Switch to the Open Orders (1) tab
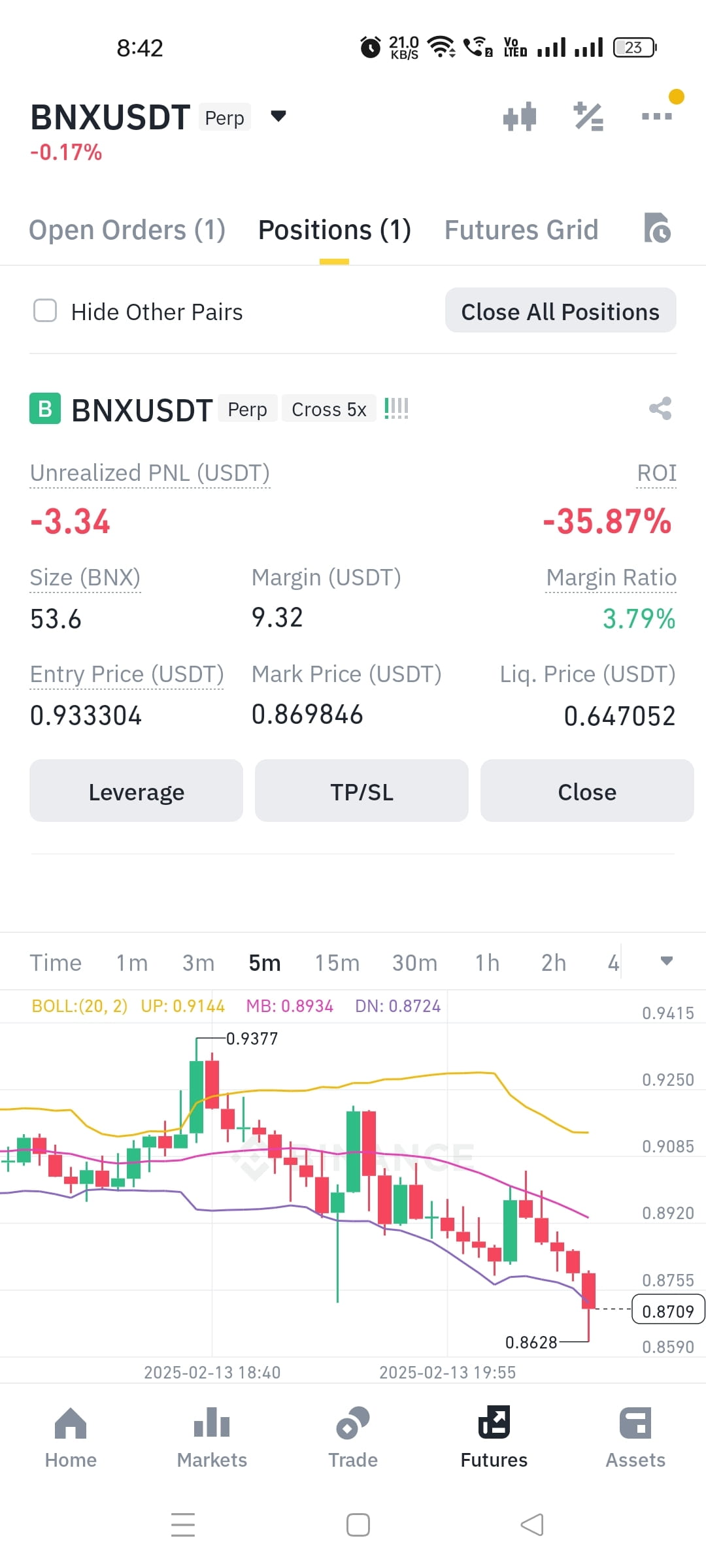This screenshot has width=706, height=1568. click(127, 230)
